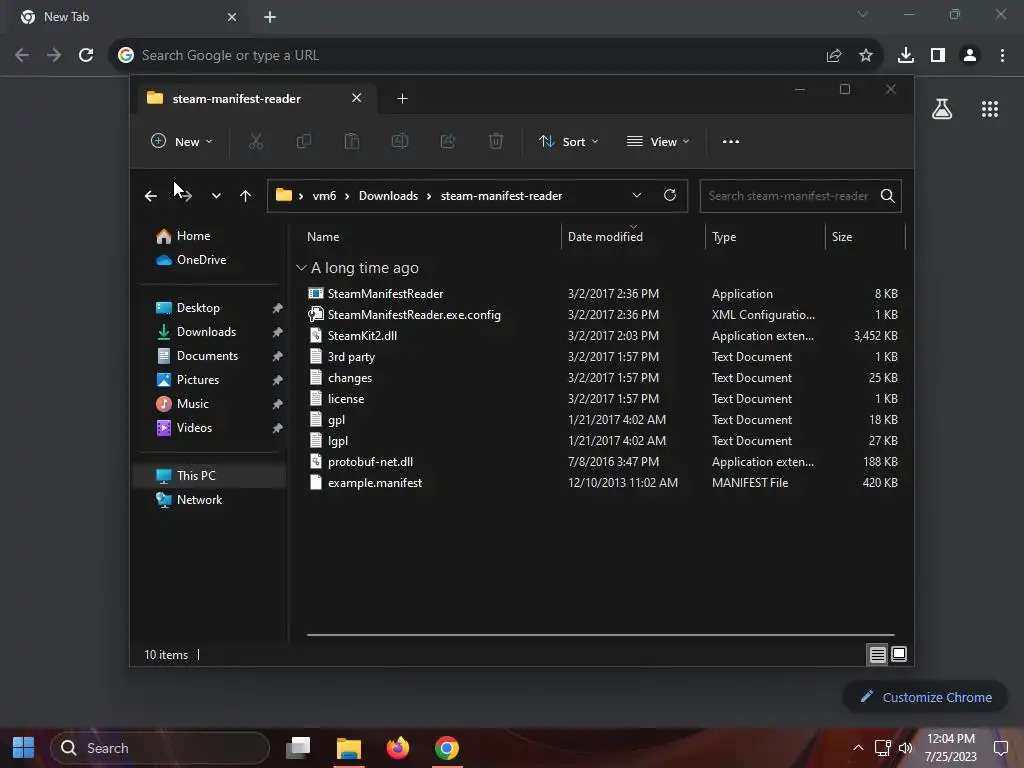Sort by the Size column header
1024x768 pixels.
click(865, 236)
